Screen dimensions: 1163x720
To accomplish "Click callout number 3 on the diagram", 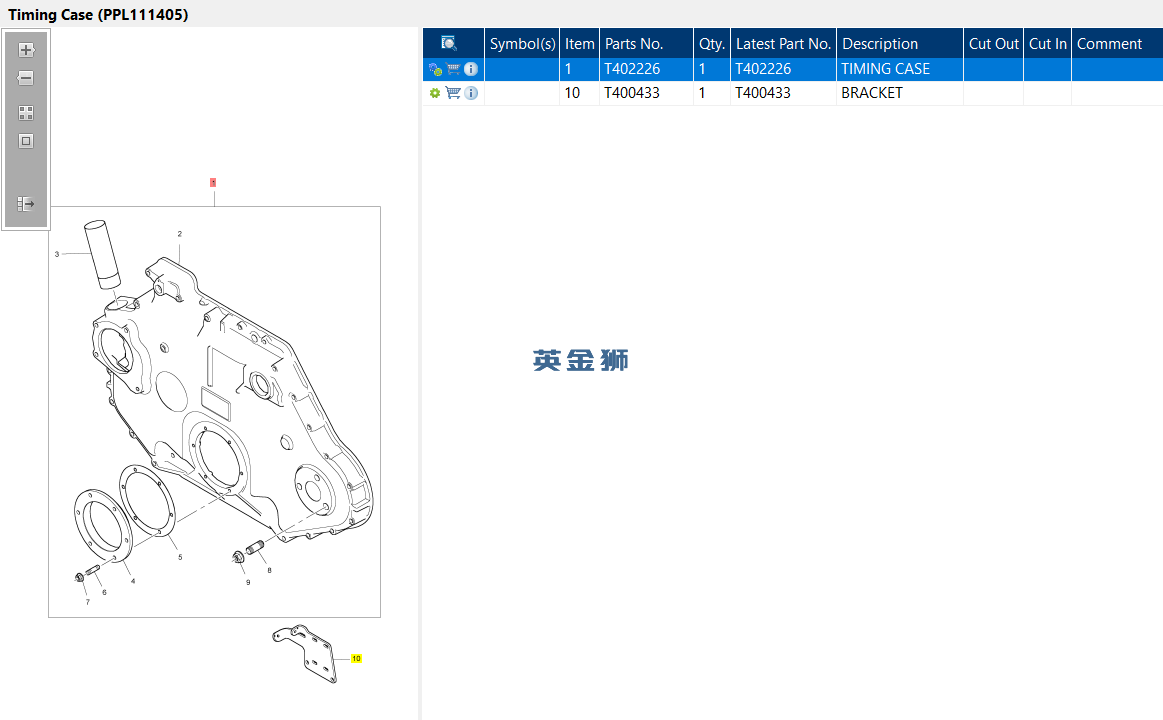I will point(57,254).
